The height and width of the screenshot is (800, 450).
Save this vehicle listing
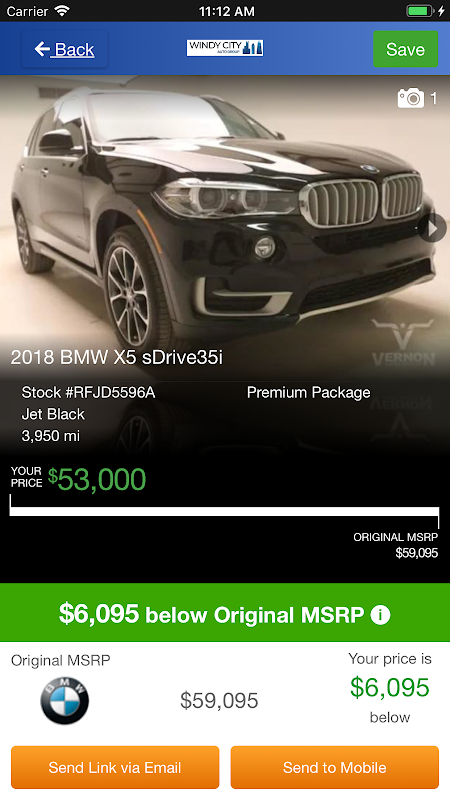point(406,49)
